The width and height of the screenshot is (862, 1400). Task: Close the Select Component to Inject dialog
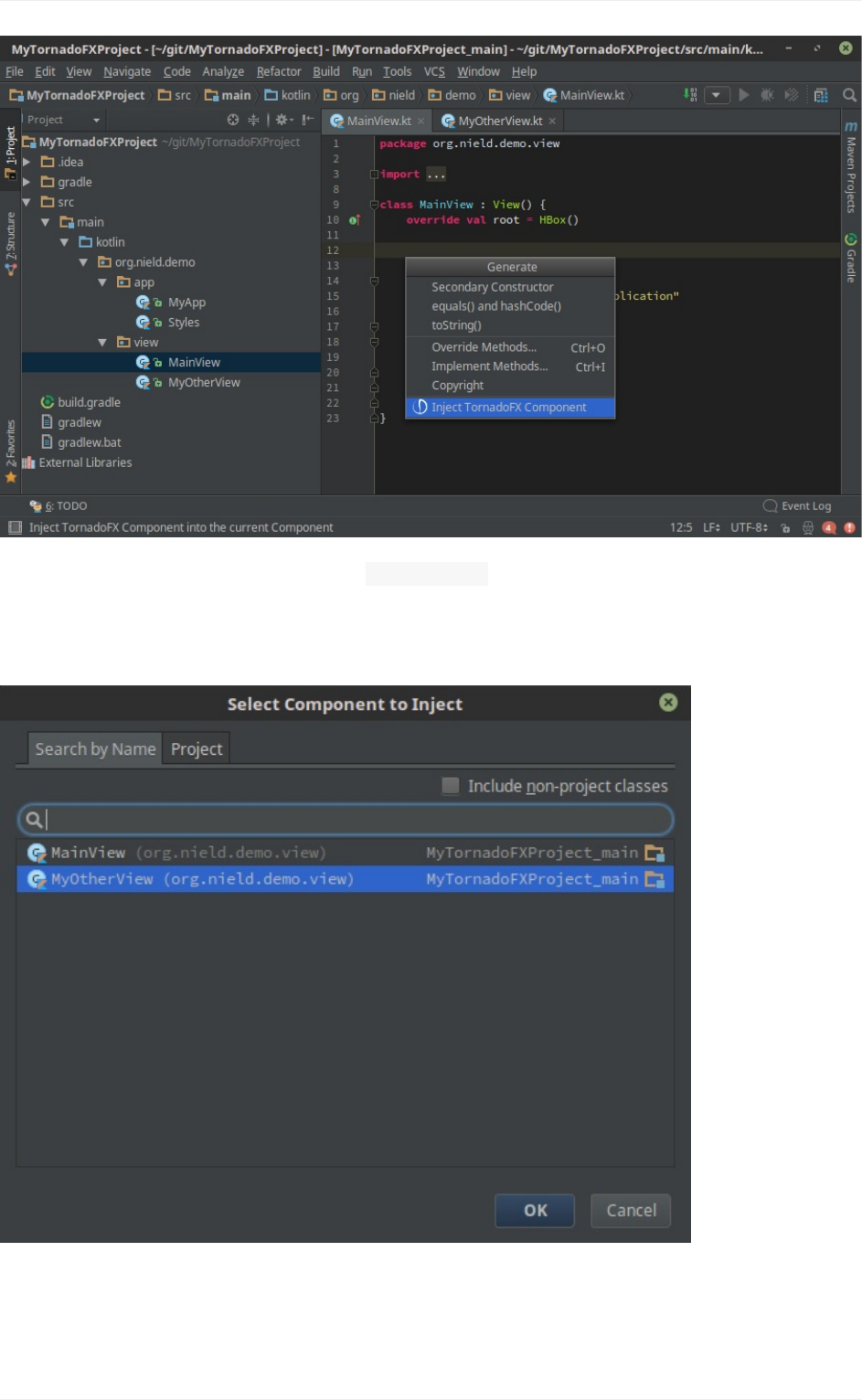[x=668, y=702]
